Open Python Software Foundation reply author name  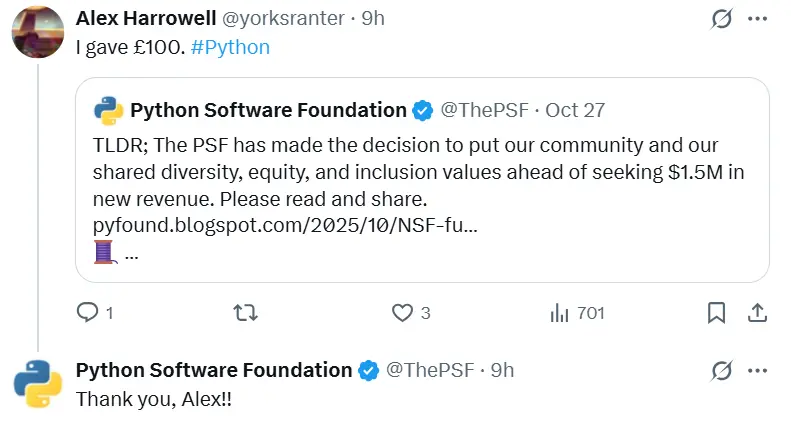point(214,370)
